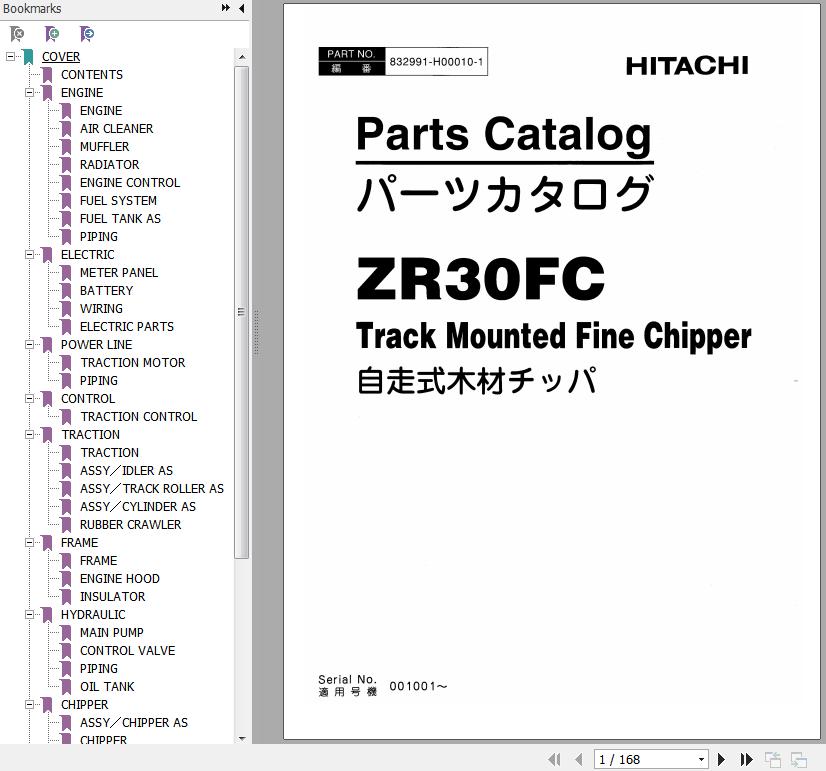Open the ASSY/CYLINDER AS bookmark
Image resolution: width=826 pixels, height=771 pixels.
point(137,507)
